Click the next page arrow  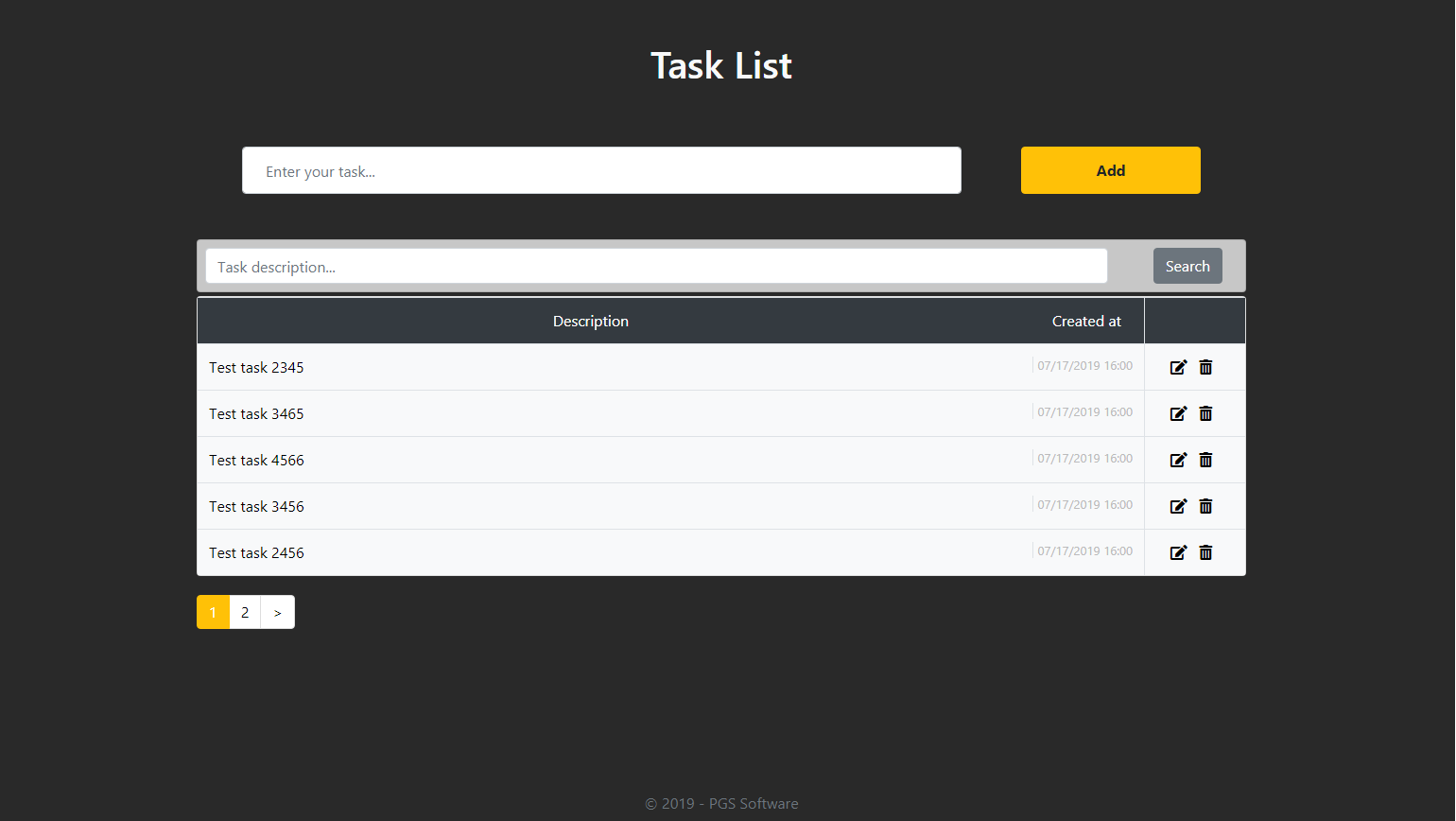tap(277, 612)
